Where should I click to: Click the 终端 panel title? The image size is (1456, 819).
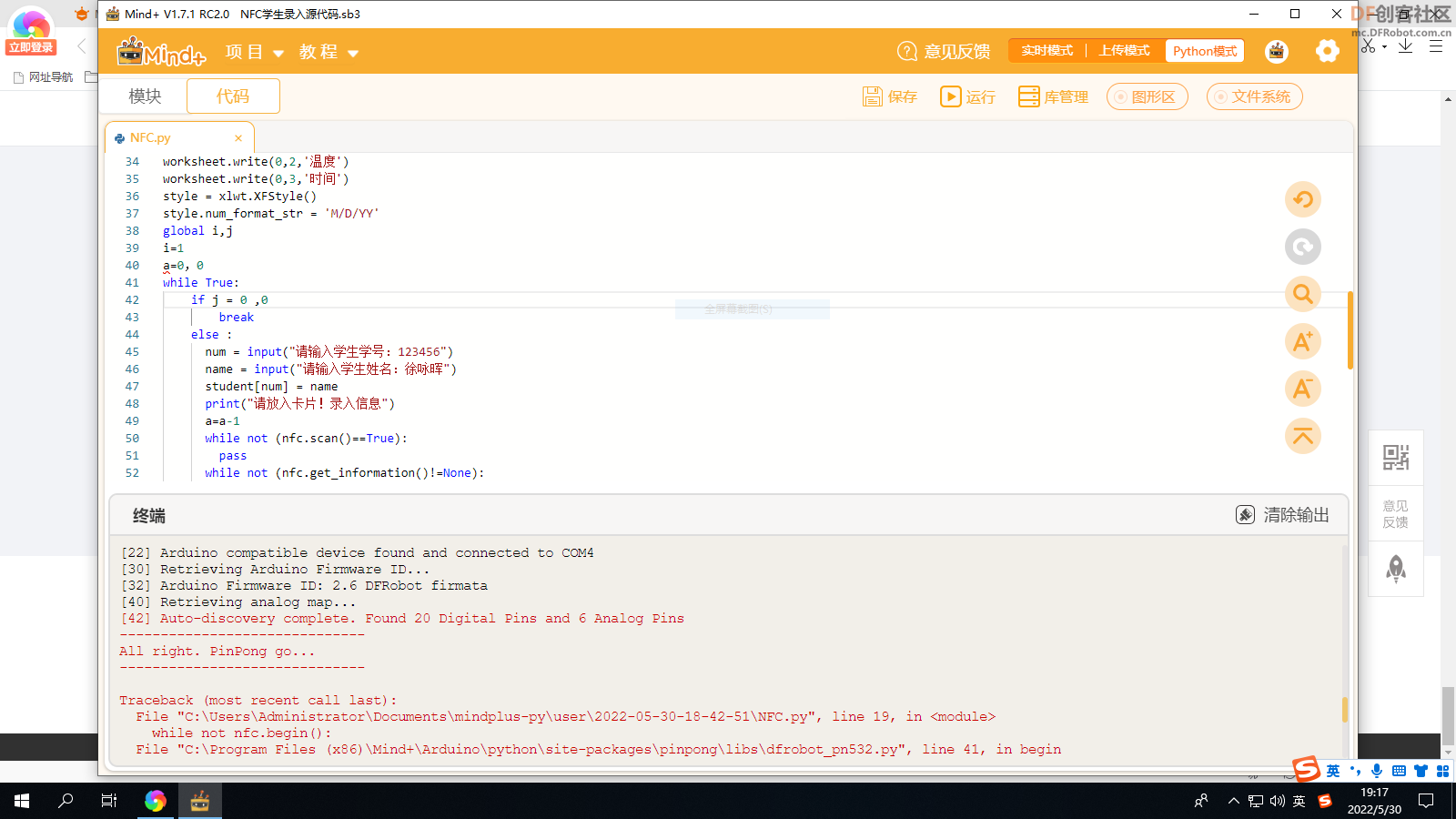pos(149,516)
